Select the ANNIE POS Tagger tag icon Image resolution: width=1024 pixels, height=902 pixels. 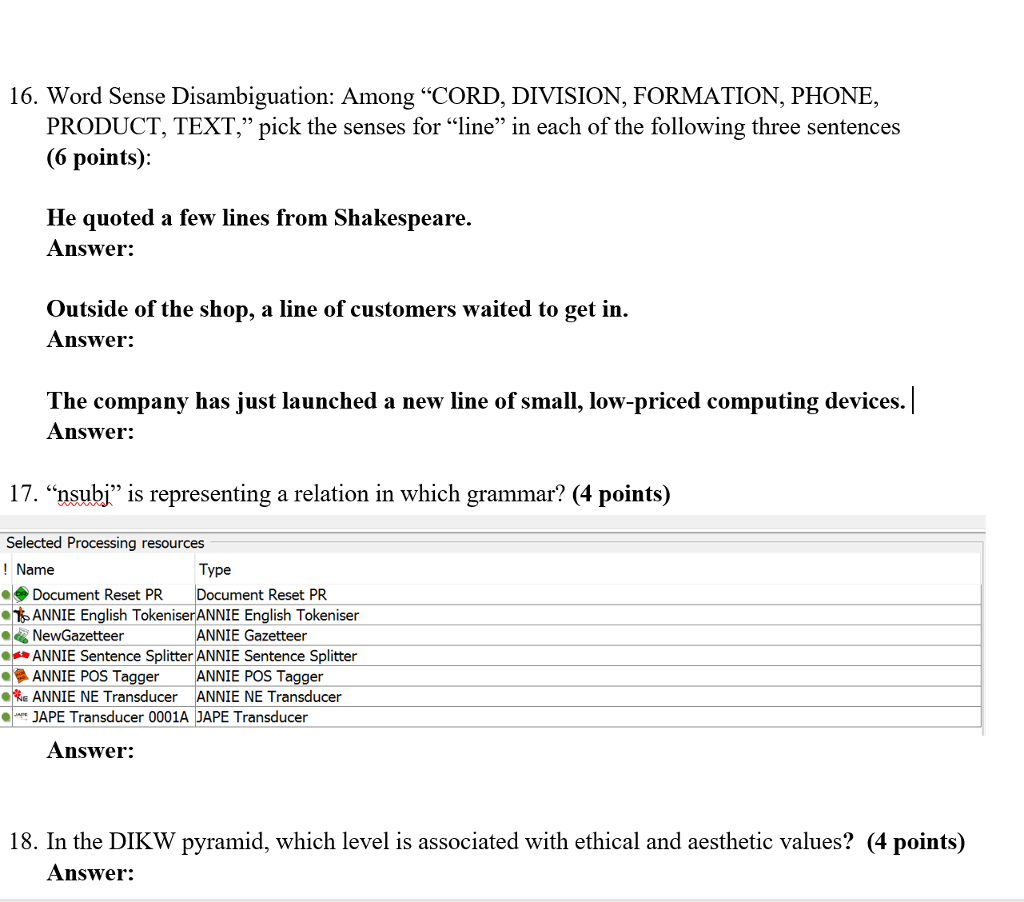[x=22, y=675]
